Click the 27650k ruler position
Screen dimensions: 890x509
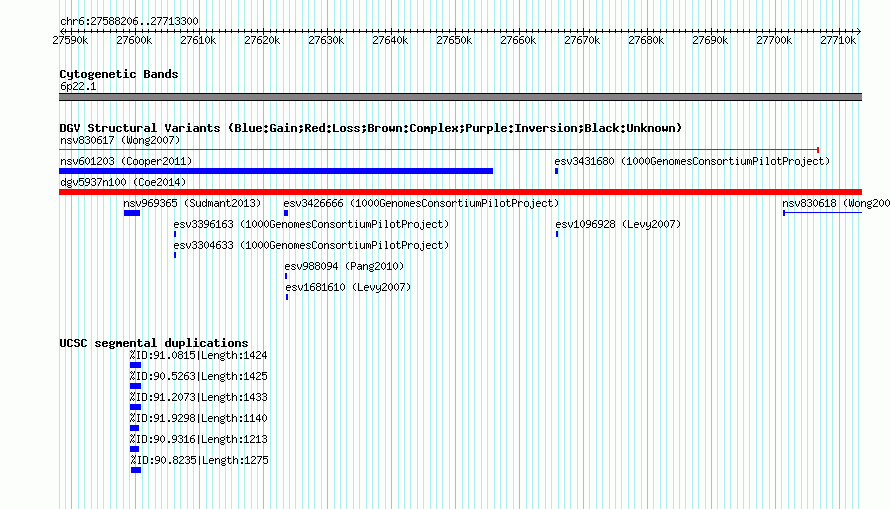pyautogui.click(x=454, y=40)
